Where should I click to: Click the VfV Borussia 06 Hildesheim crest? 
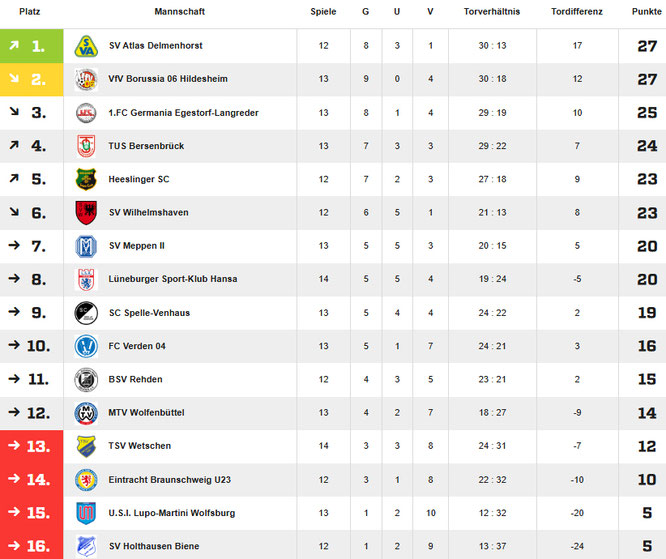[85, 79]
